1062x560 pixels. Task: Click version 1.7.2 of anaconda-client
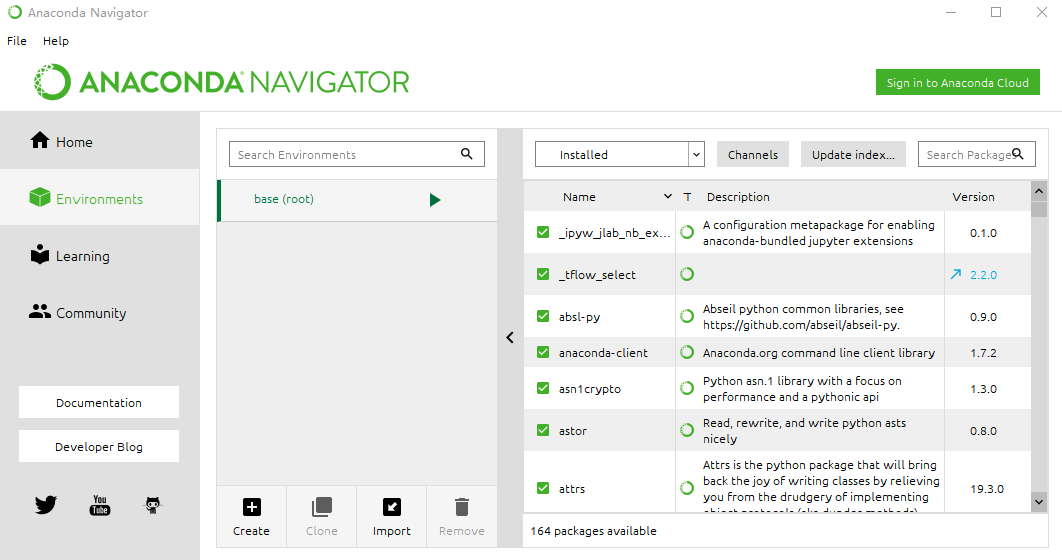pos(983,353)
